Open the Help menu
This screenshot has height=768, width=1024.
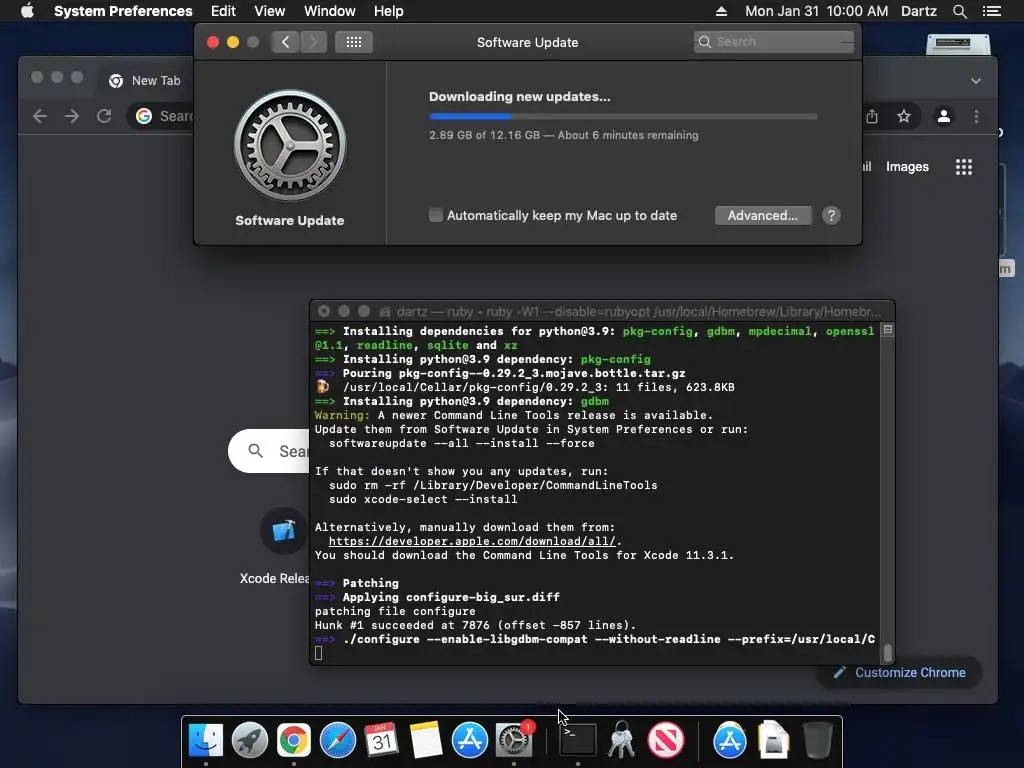[x=389, y=11]
